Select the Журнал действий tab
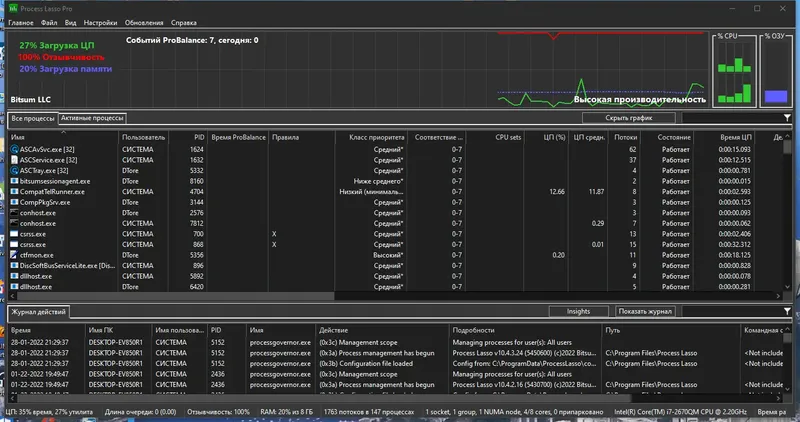The height and width of the screenshot is (422, 800). pos(39,312)
